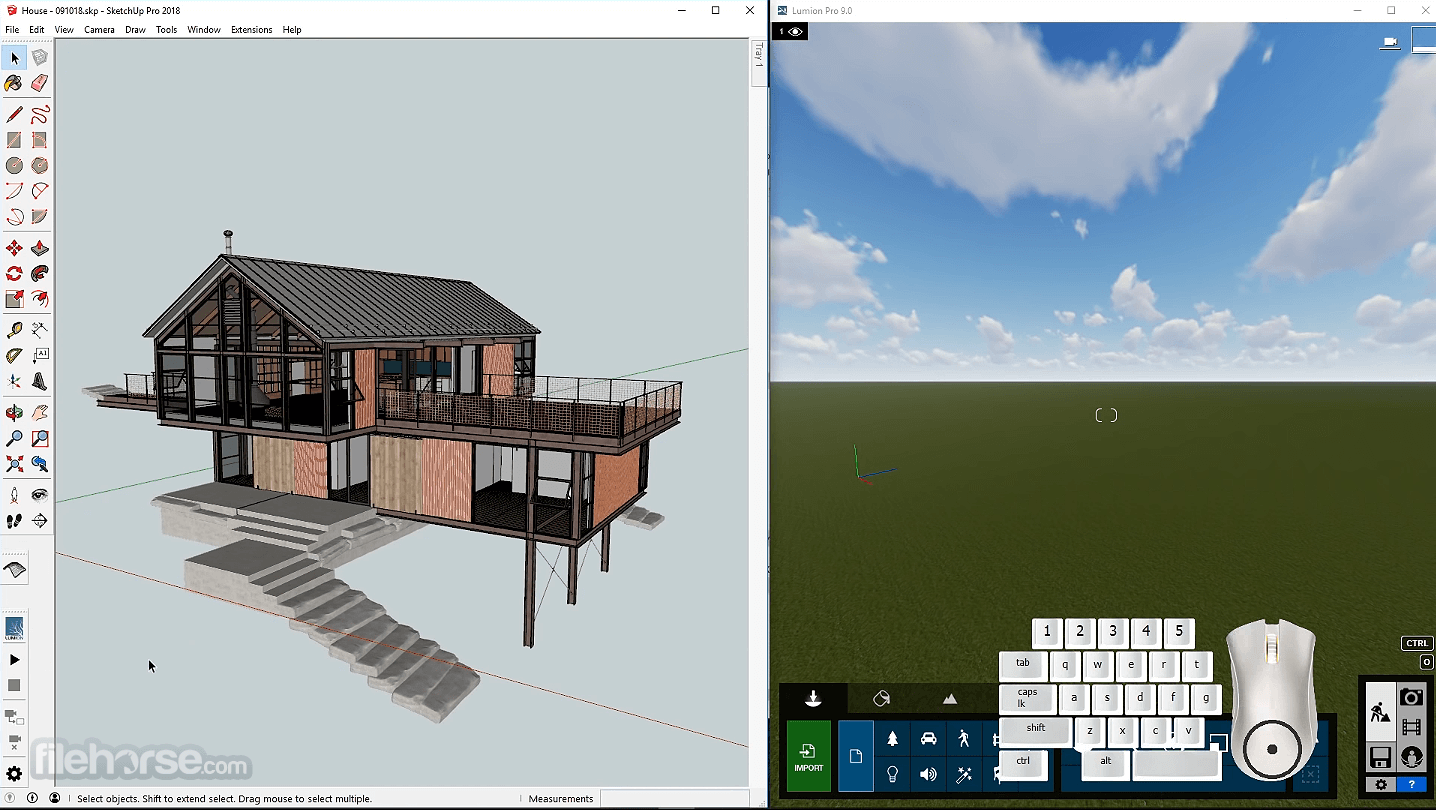The image size is (1436, 810).
Task: Open Lumion Photo mode camera icon
Action: tap(1411, 697)
